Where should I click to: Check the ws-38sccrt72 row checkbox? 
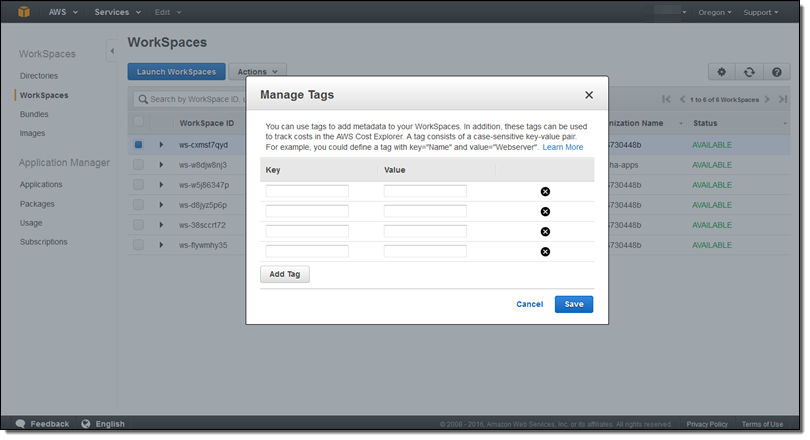(x=138, y=225)
